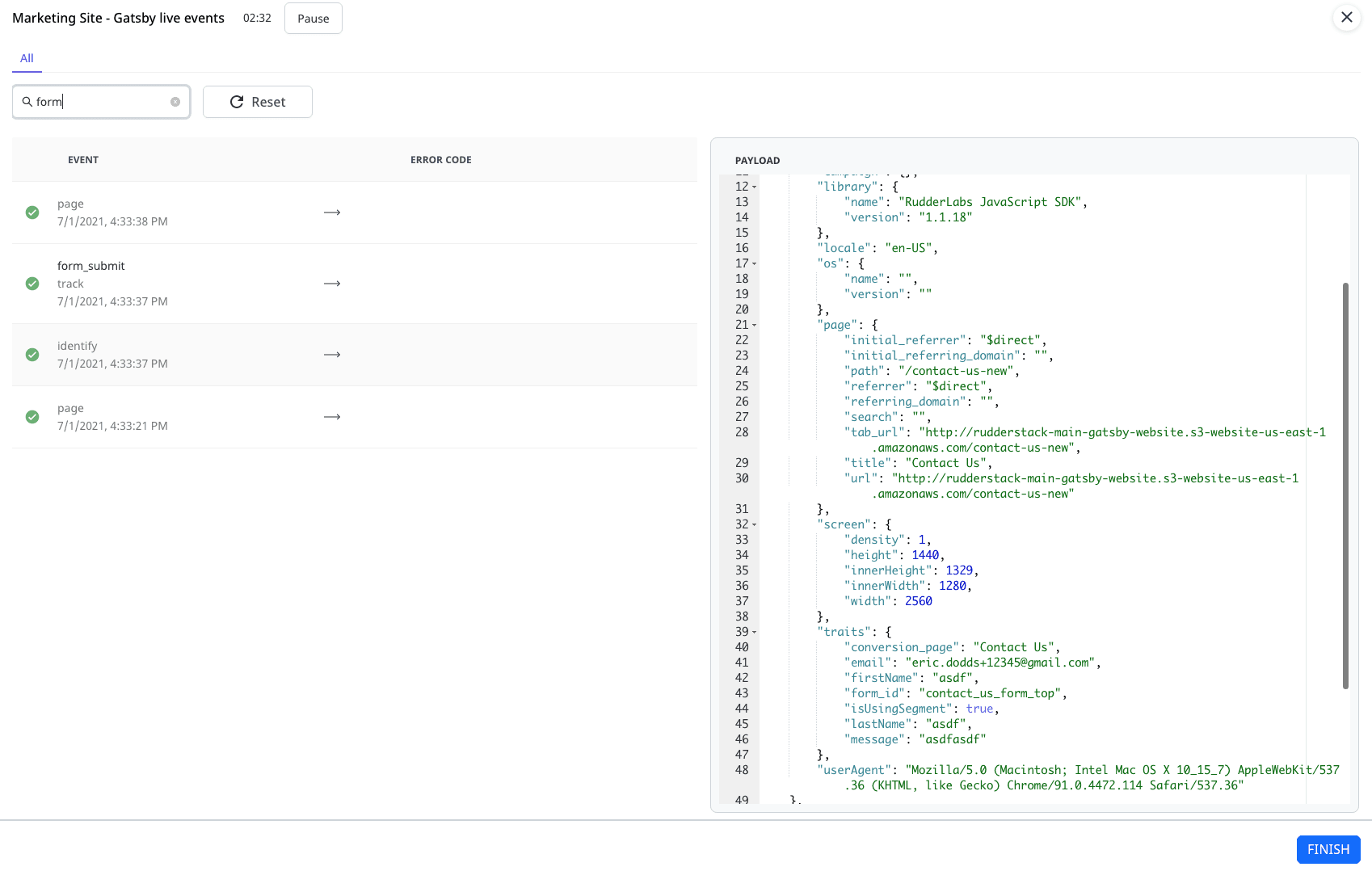
Task: Reset the event filter
Action: pyautogui.click(x=257, y=102)
